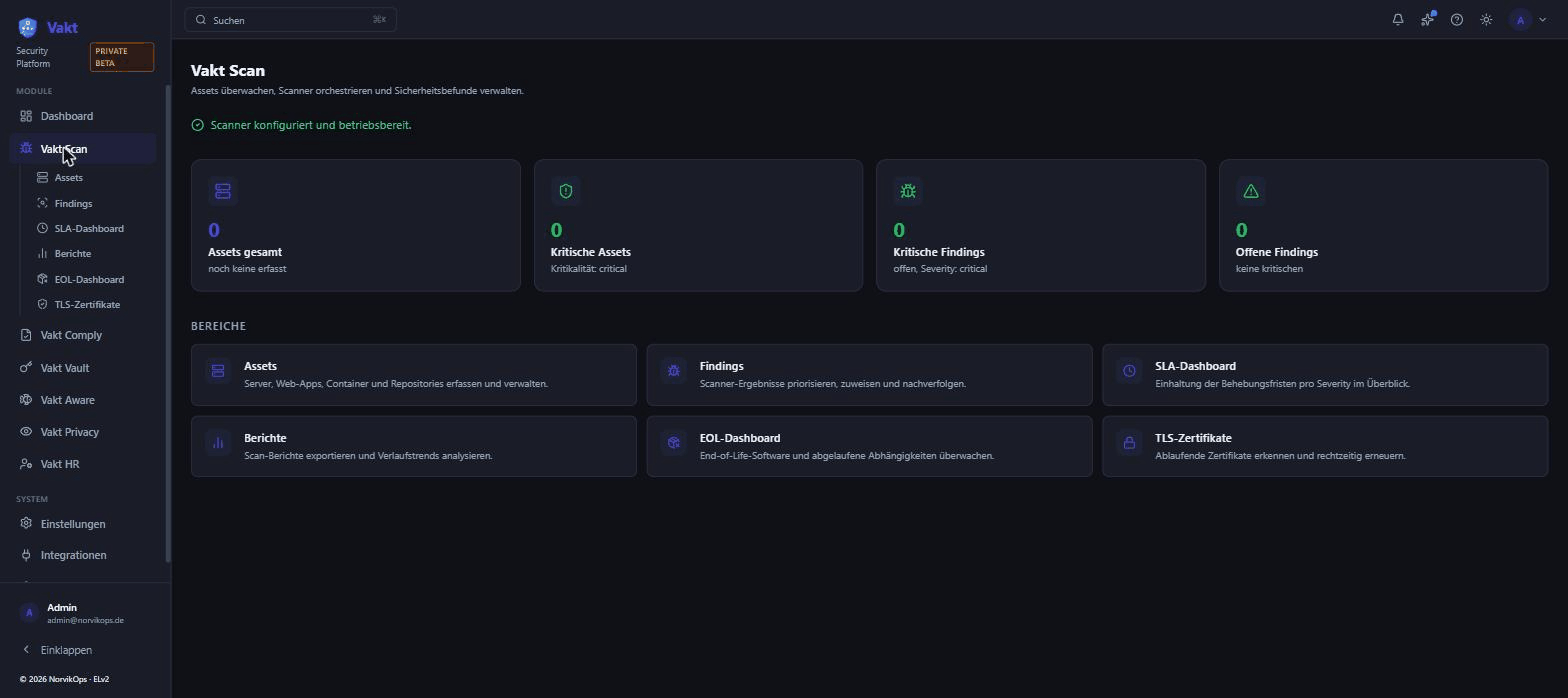Click the sidebar vertical scrollbar
Viewport: 1568px width, 698px height.
tap(168, 323)
